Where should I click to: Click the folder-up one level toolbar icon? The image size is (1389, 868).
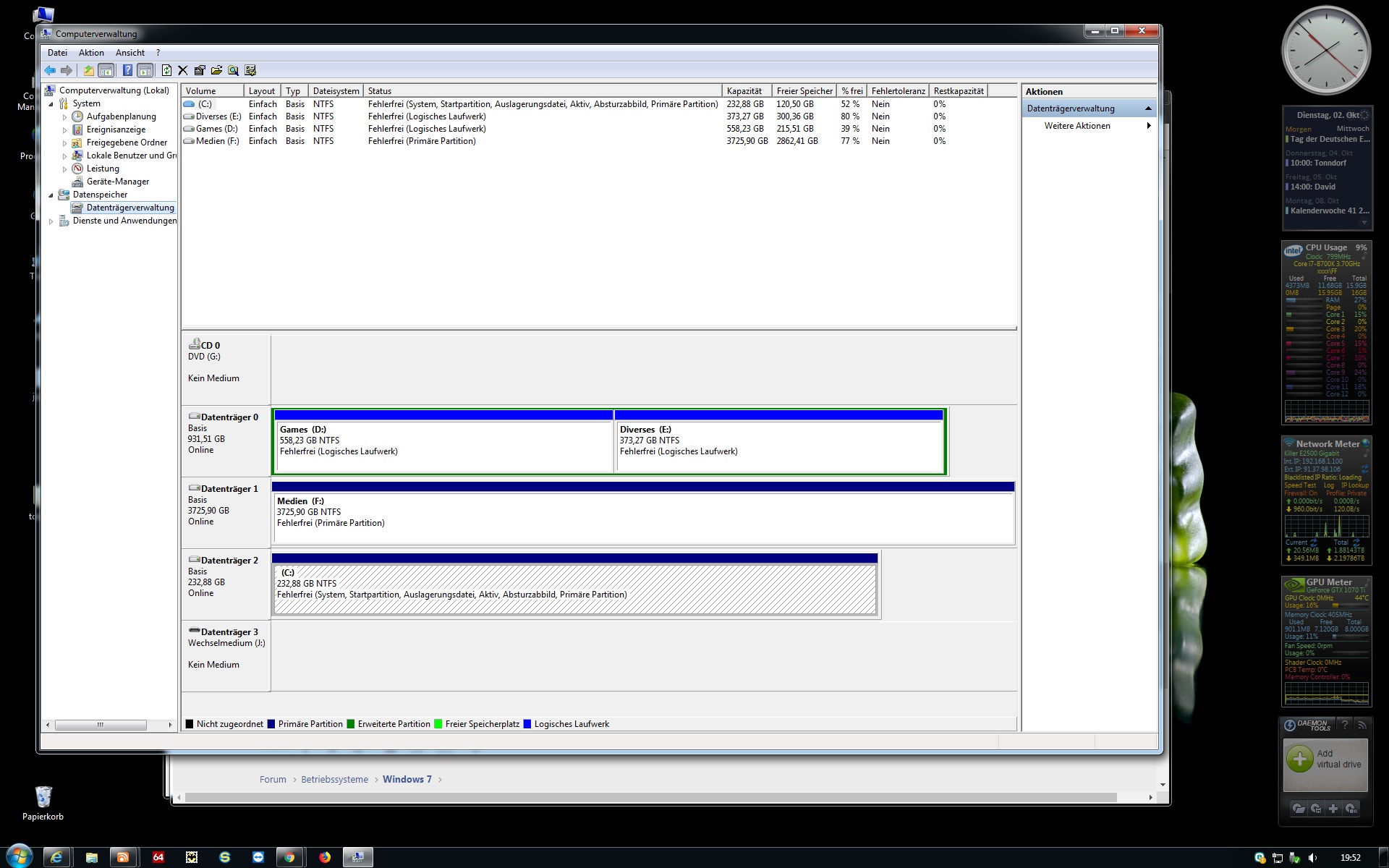tap(88, 70)
